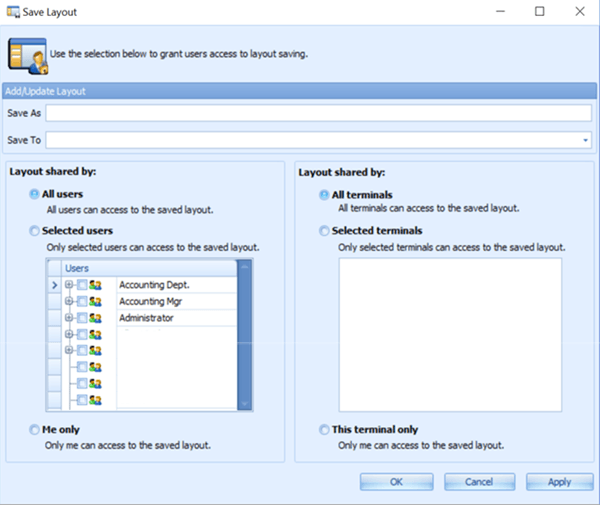Click the Accounting Dept. group icon
The height and width of the screenshot is (505, 600).
point(95,285)
